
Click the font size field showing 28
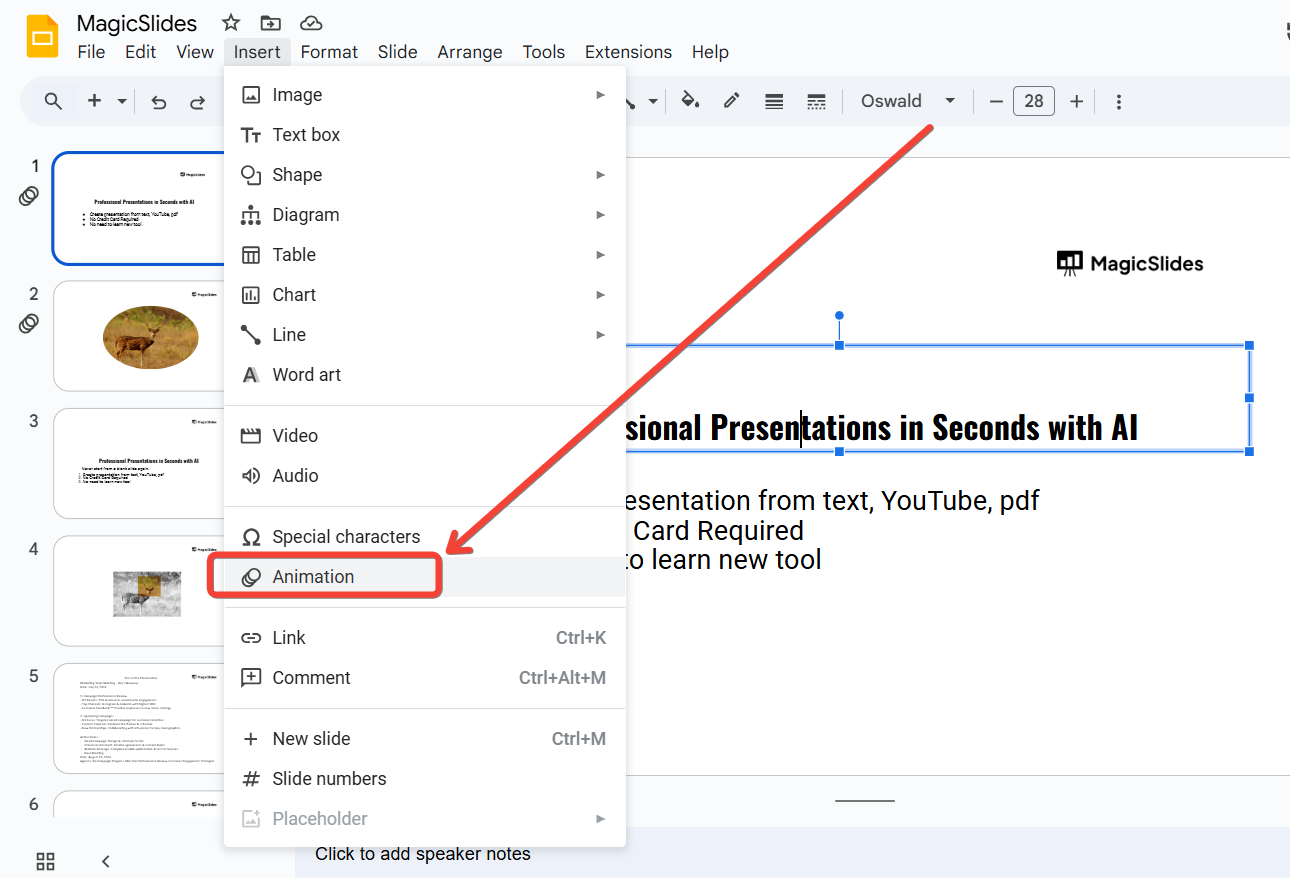(x=1034, y=101)
